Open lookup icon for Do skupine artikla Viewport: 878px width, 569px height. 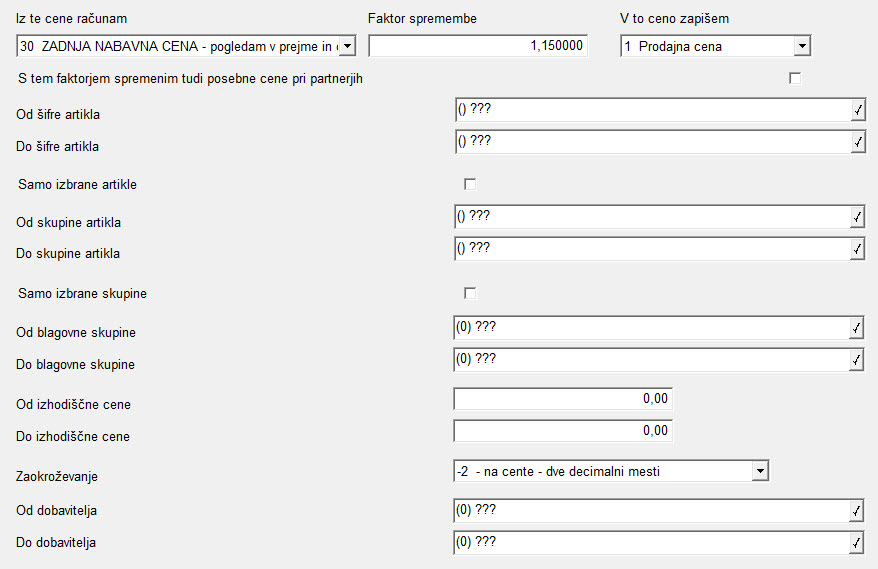(x=857, y=249)
